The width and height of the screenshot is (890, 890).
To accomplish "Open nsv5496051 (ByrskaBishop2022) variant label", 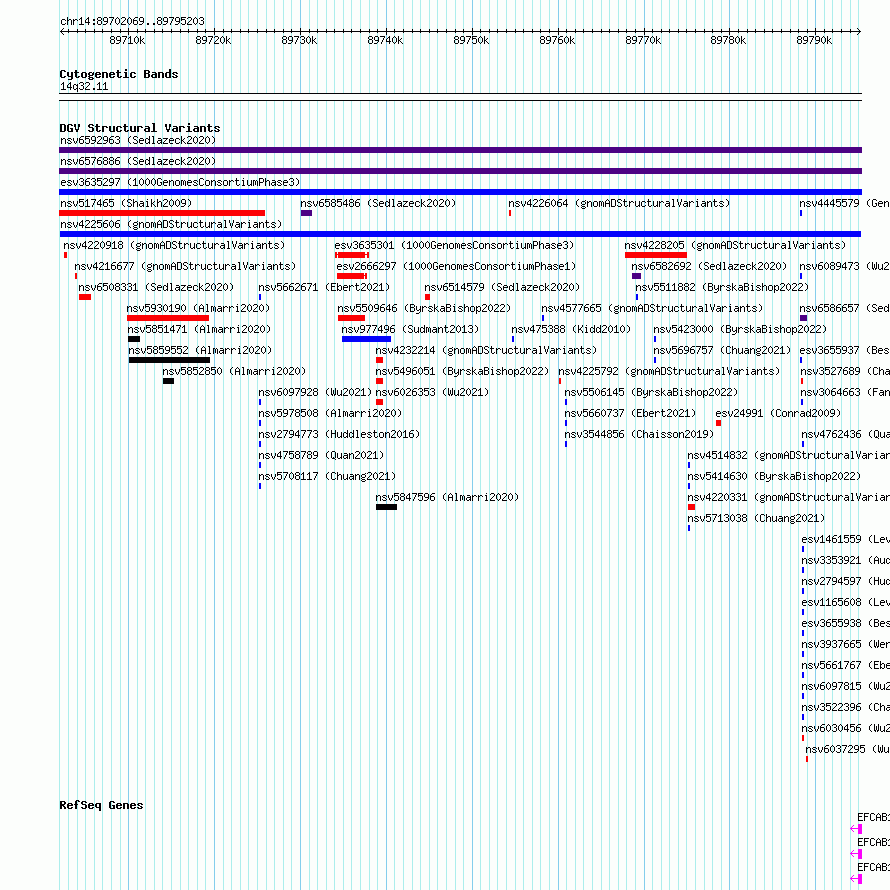I will [x=462, y=371].
